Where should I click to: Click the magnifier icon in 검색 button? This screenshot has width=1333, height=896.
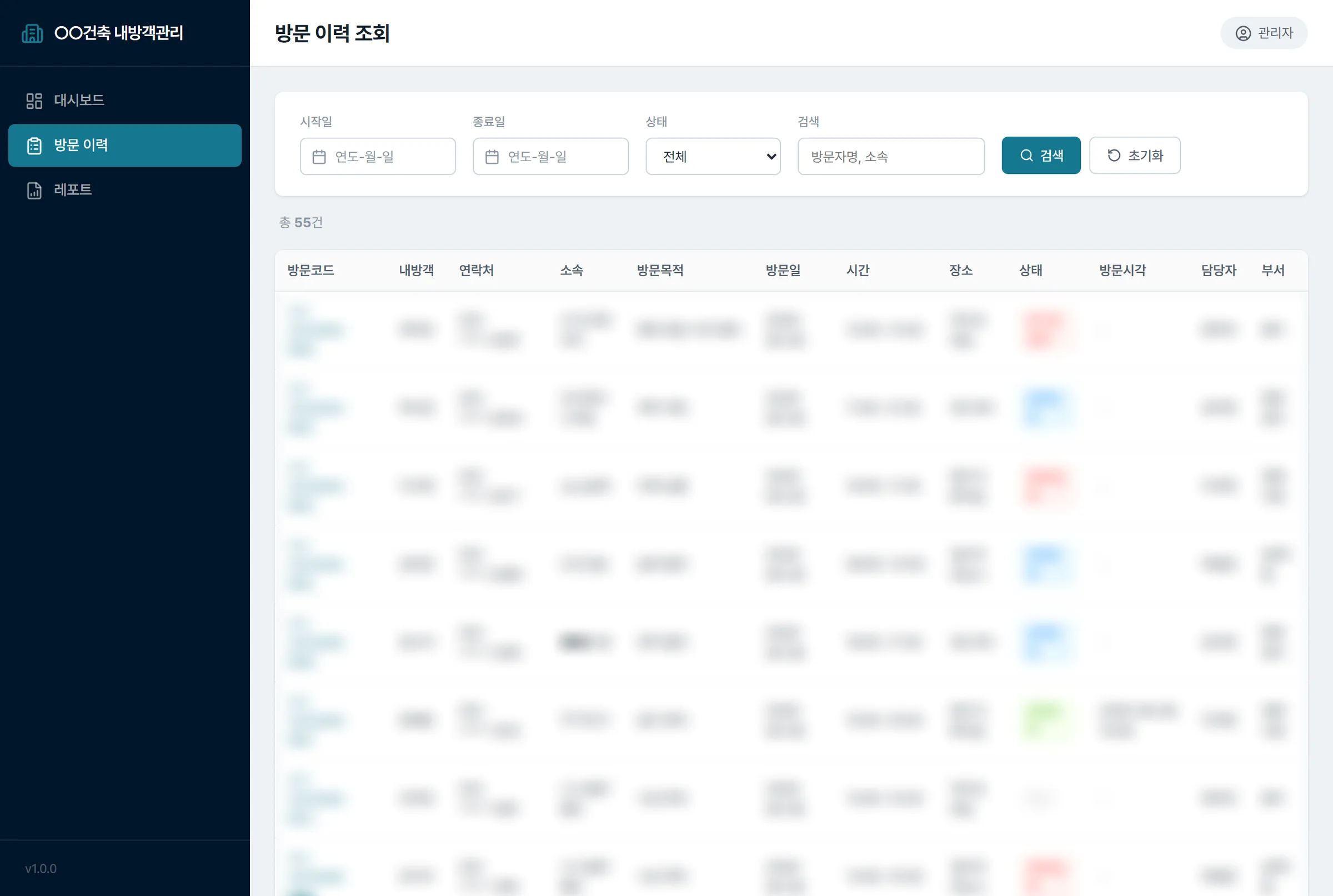1026,156
